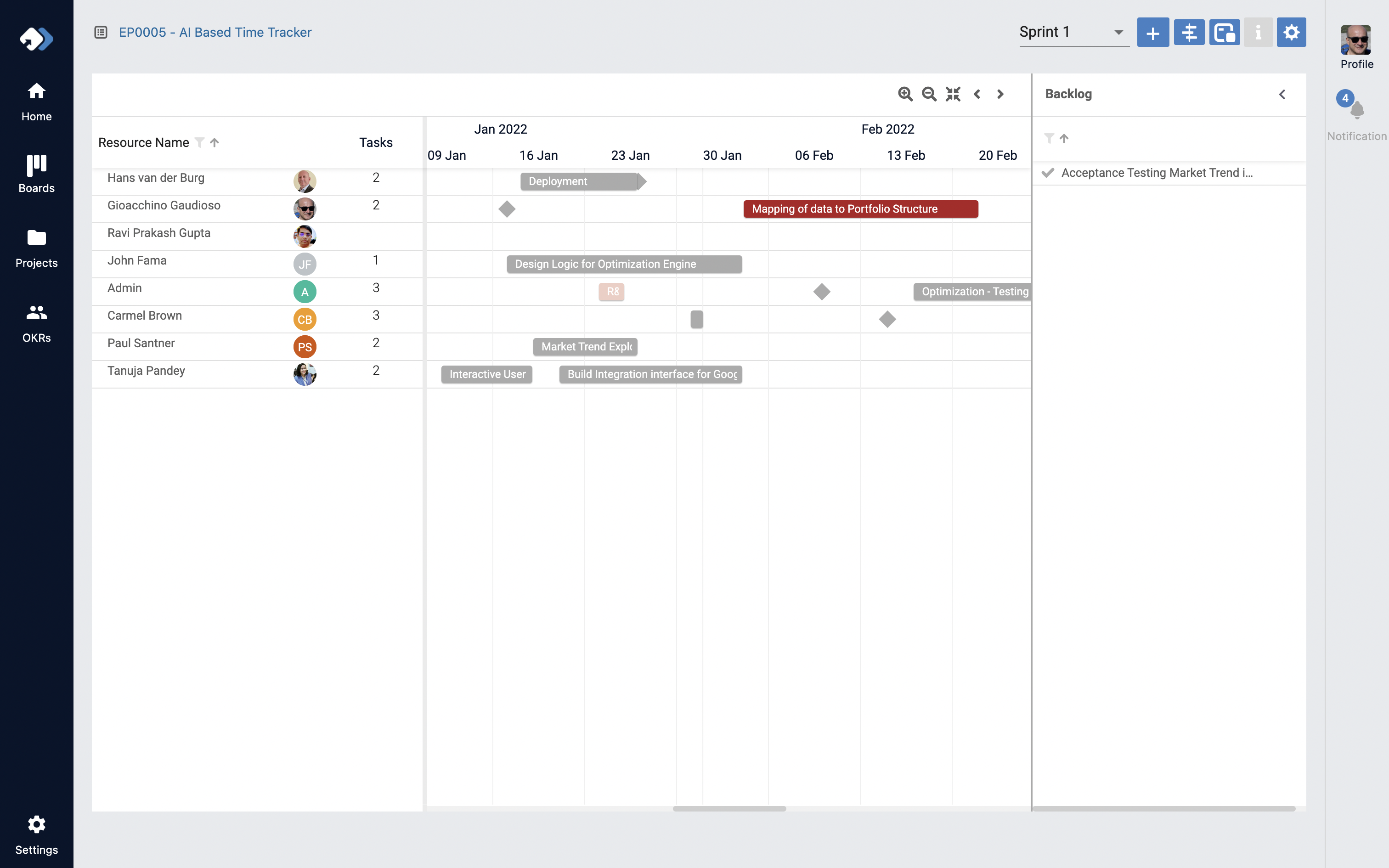This screenshot has width=1389, height=868.
Task: Click the EP0005 AI Based Time Tracker link
Action: pyautogui.click(x=215, y=32)
